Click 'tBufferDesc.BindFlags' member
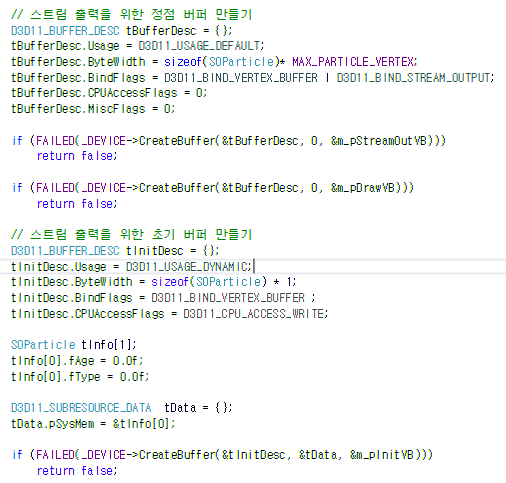This screenshot has height=483, width=506. [x=78, y=78]
